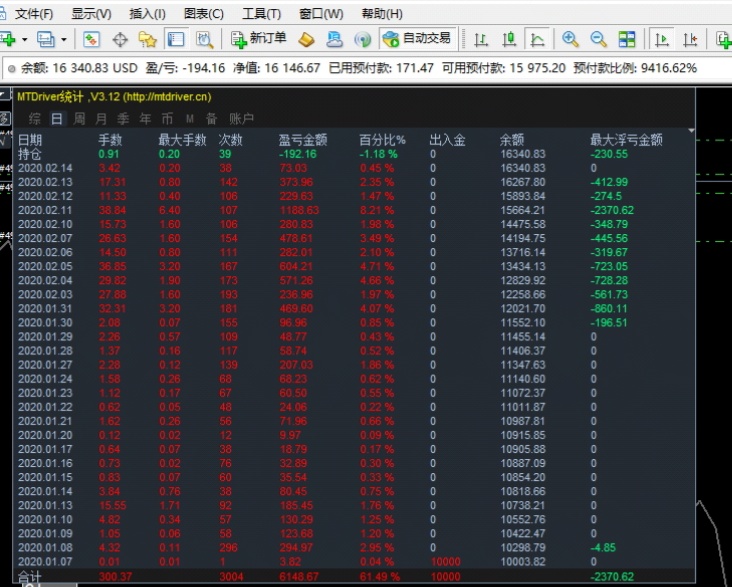Switch chart to candlestick mode
732x587 pixels.
(509, 39)
